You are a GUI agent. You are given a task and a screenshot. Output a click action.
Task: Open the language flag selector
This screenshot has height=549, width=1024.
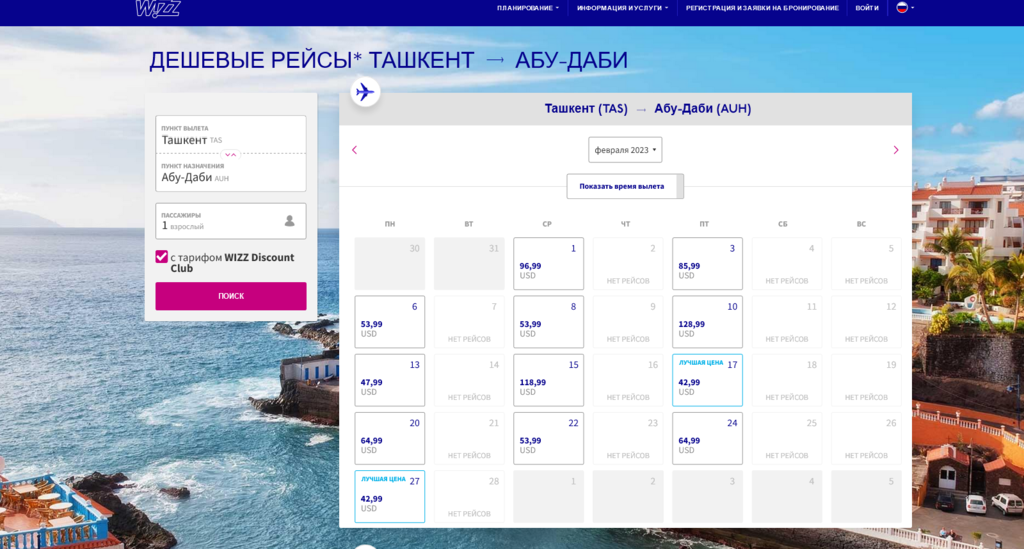click(904, 8)
